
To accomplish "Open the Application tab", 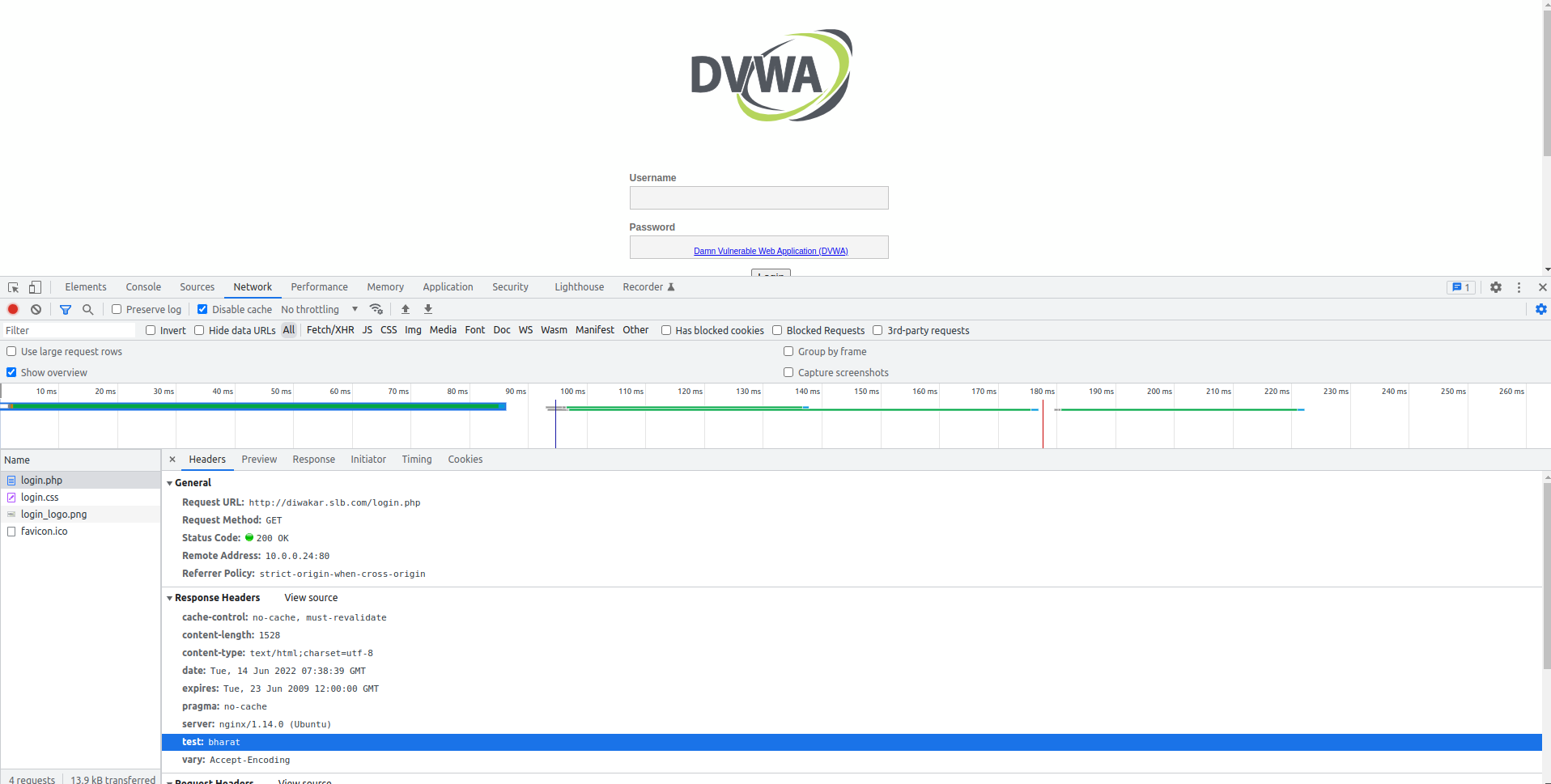I will pos(448,287).
